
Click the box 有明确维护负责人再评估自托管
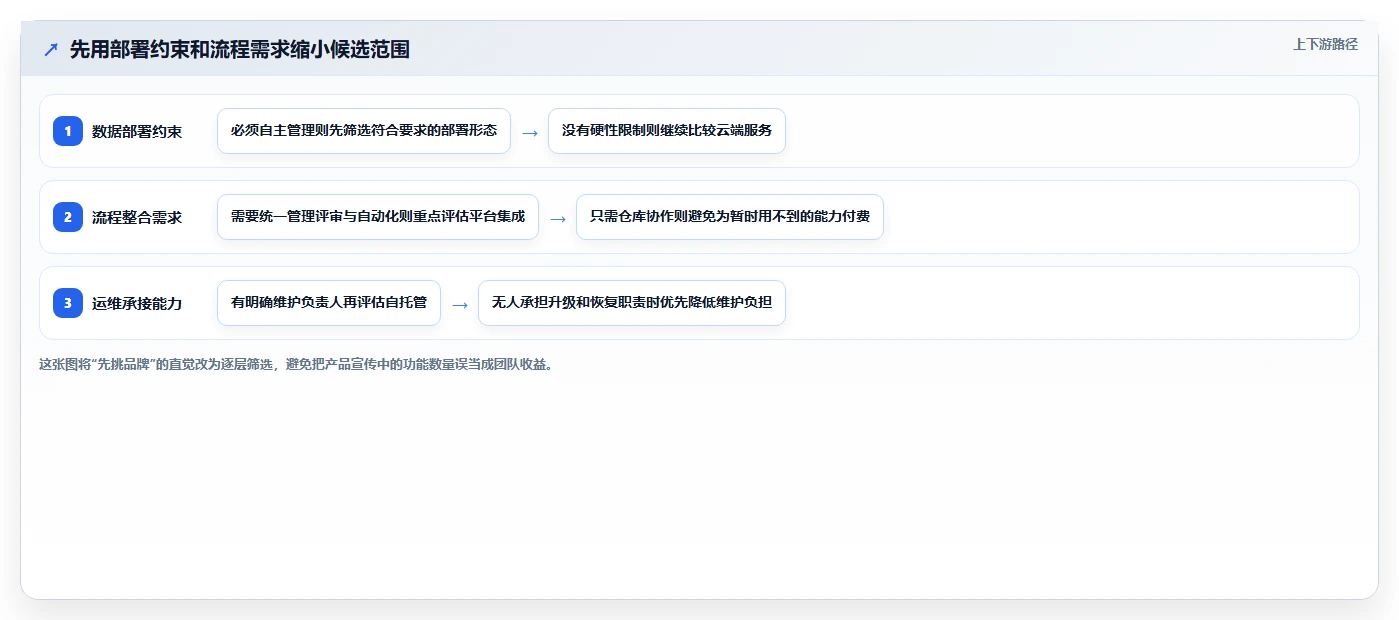tap(329, 303)
